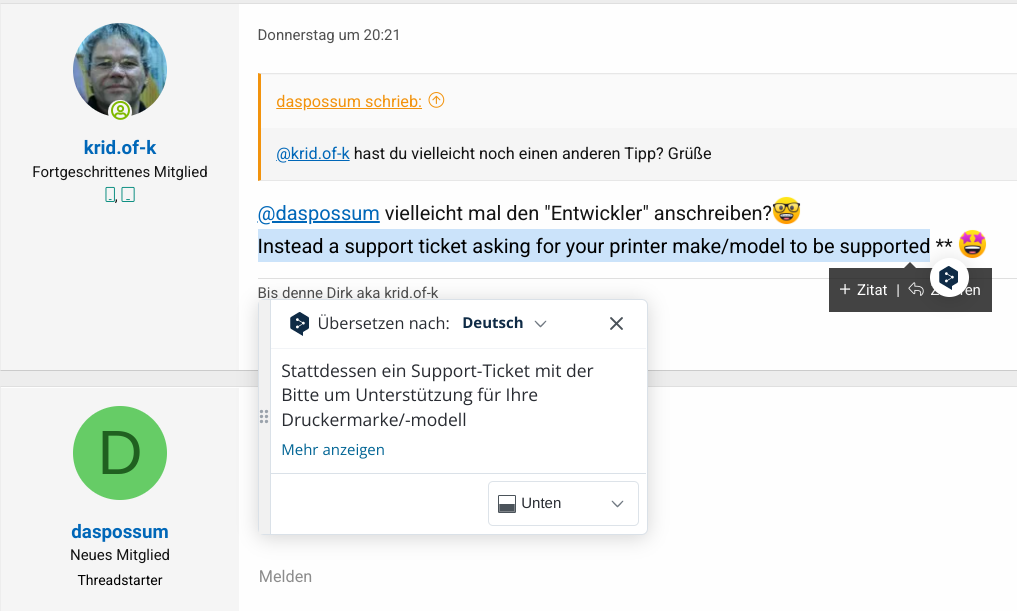Screen dimensions: 1017x611
Task: Click the 'Melden' report link
Action: click(x=285, y=577)
